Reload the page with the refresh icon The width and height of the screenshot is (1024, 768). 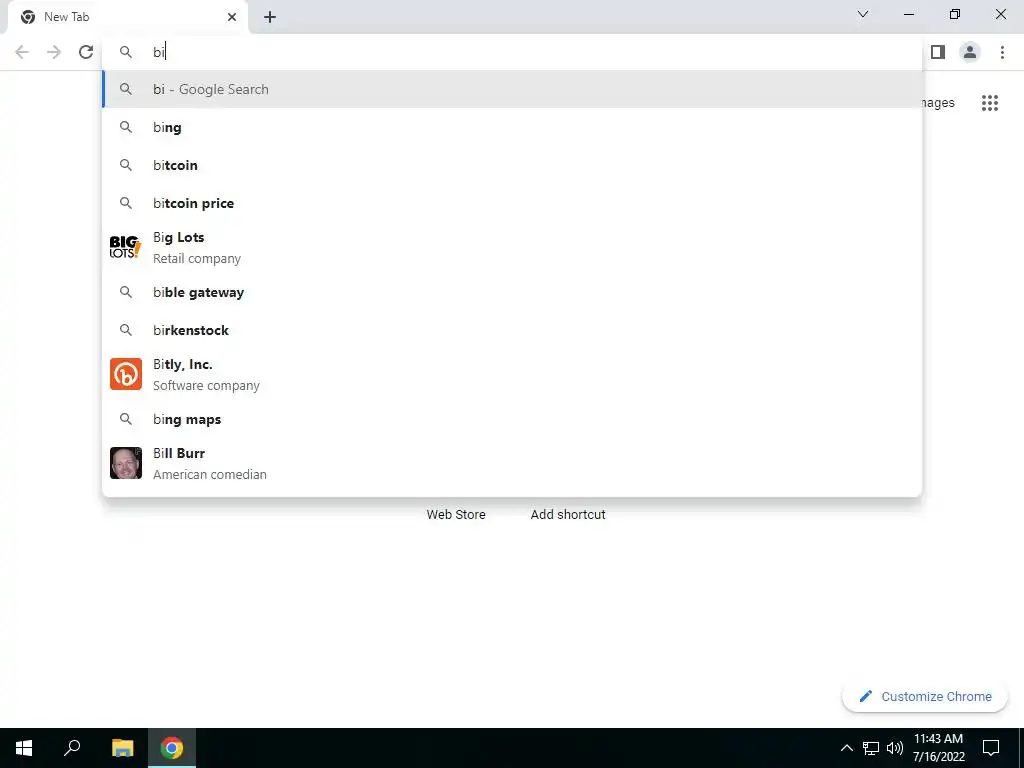pos(86,52)
